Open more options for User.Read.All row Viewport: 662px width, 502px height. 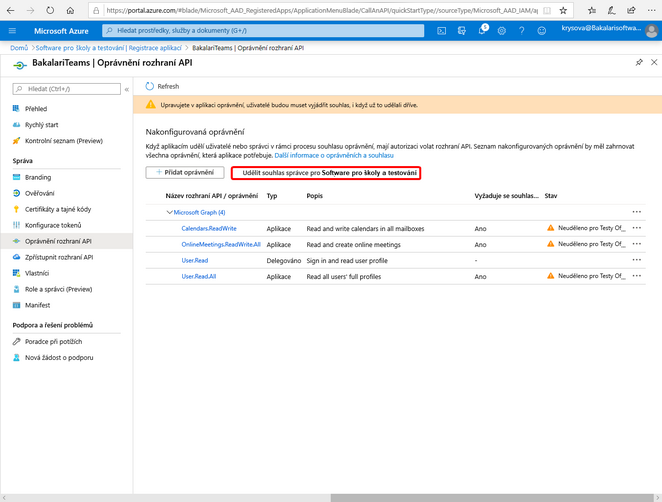click(637, 276)
